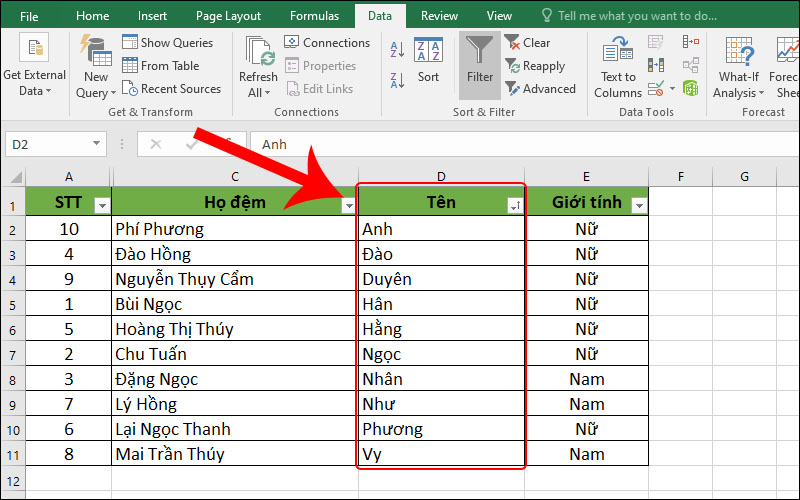Click the Relationships icon
800x500 pixels.
[x=691, y=65]
